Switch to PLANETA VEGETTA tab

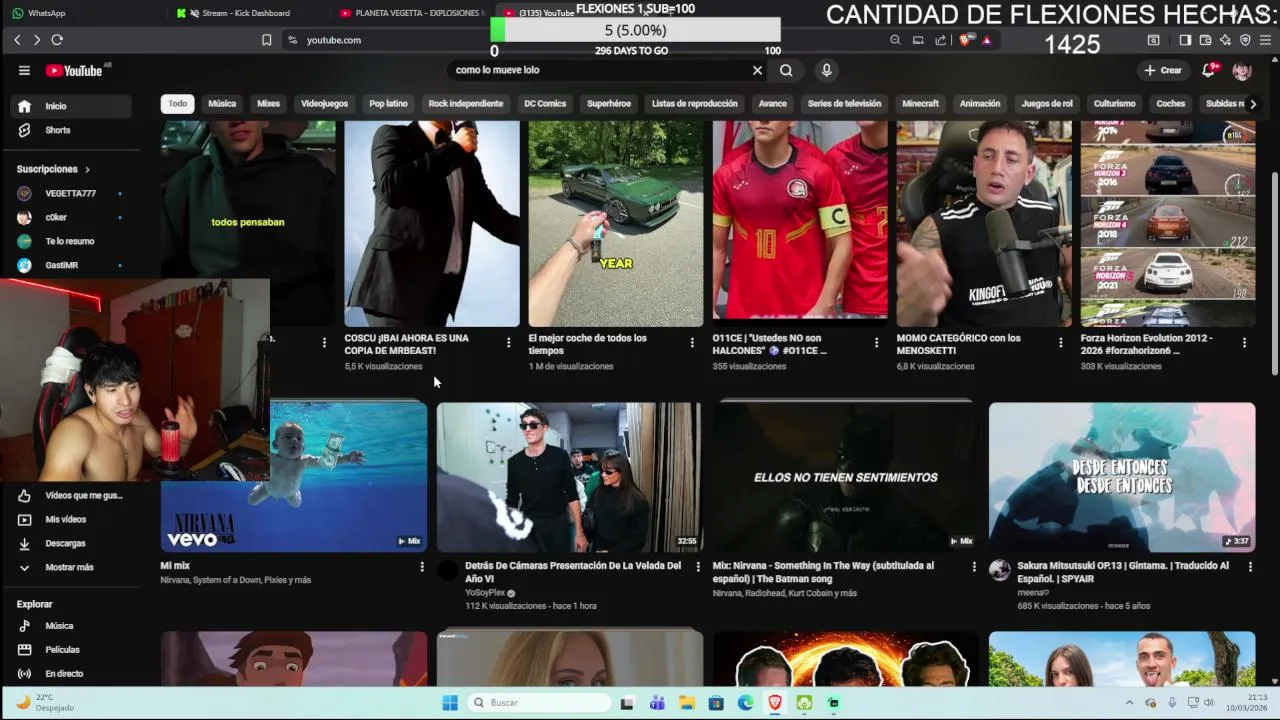pyautogui.click(x=412, y=13)
